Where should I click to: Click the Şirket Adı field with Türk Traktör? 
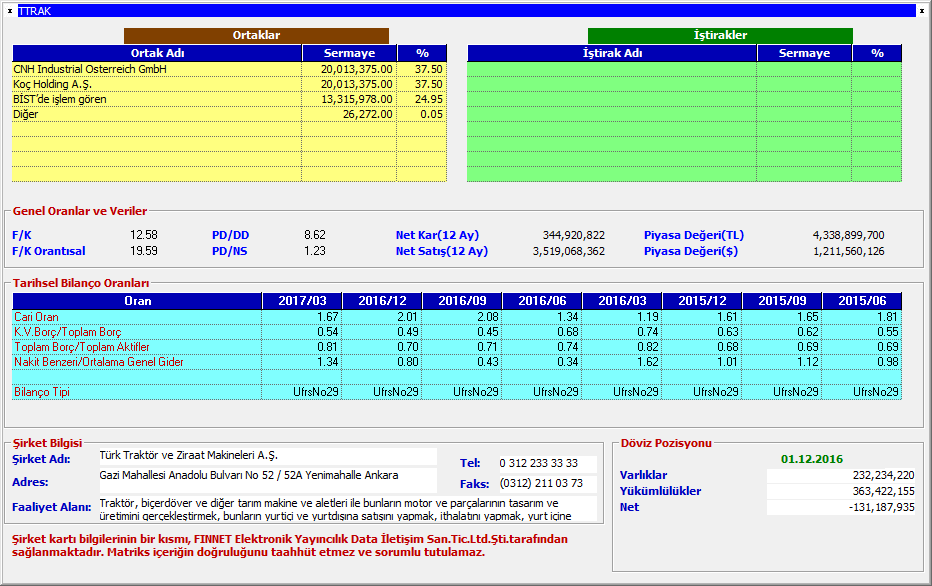(x=267, y=456)
